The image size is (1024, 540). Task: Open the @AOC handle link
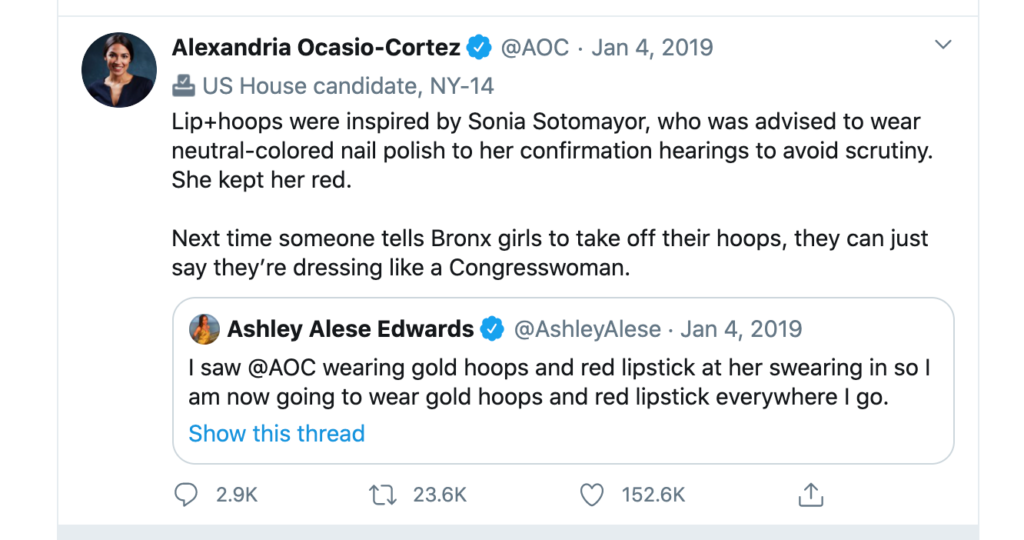click(534, 47)
